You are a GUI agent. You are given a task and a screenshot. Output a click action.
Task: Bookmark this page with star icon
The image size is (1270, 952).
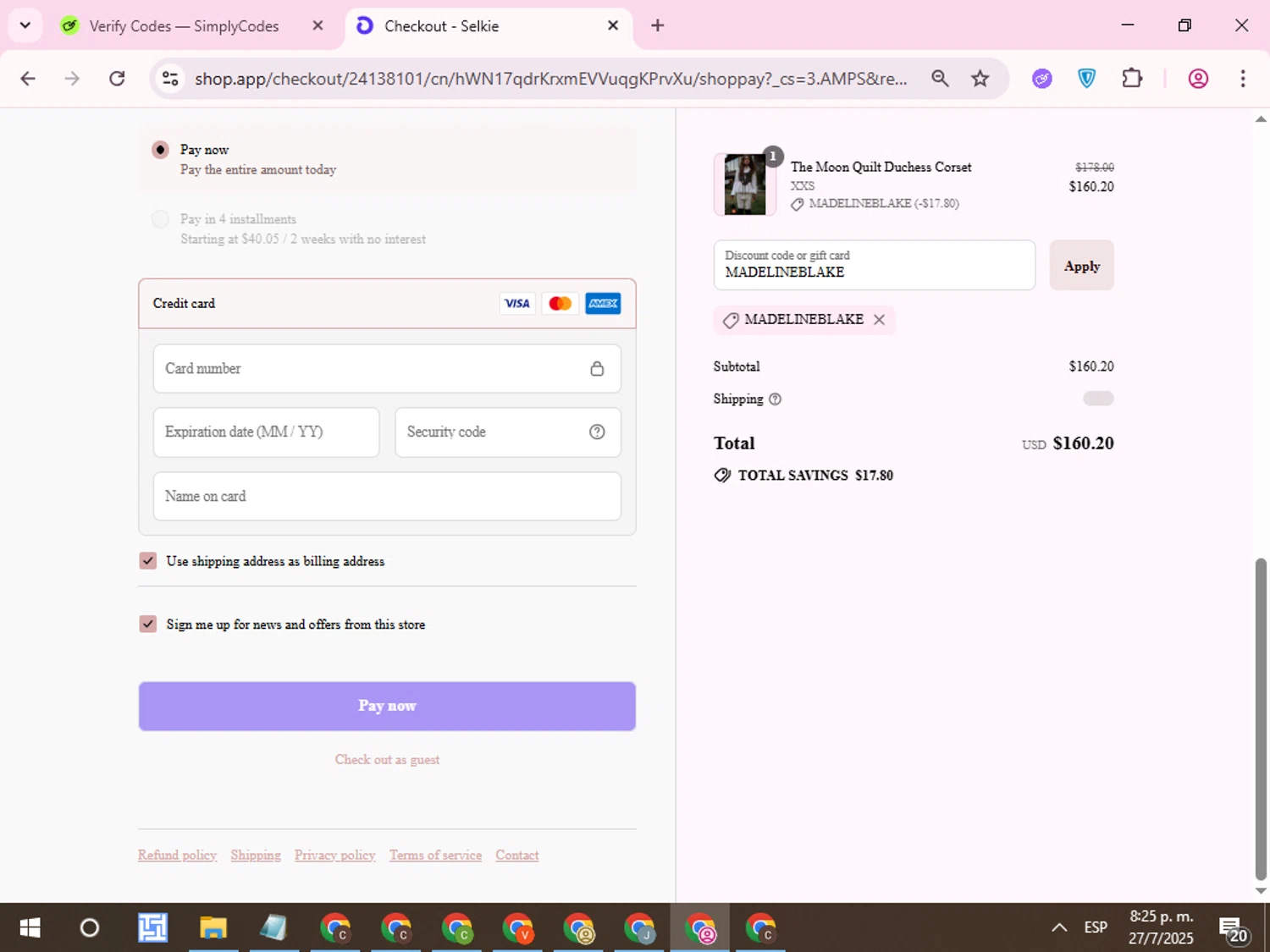tap(980, 79)
